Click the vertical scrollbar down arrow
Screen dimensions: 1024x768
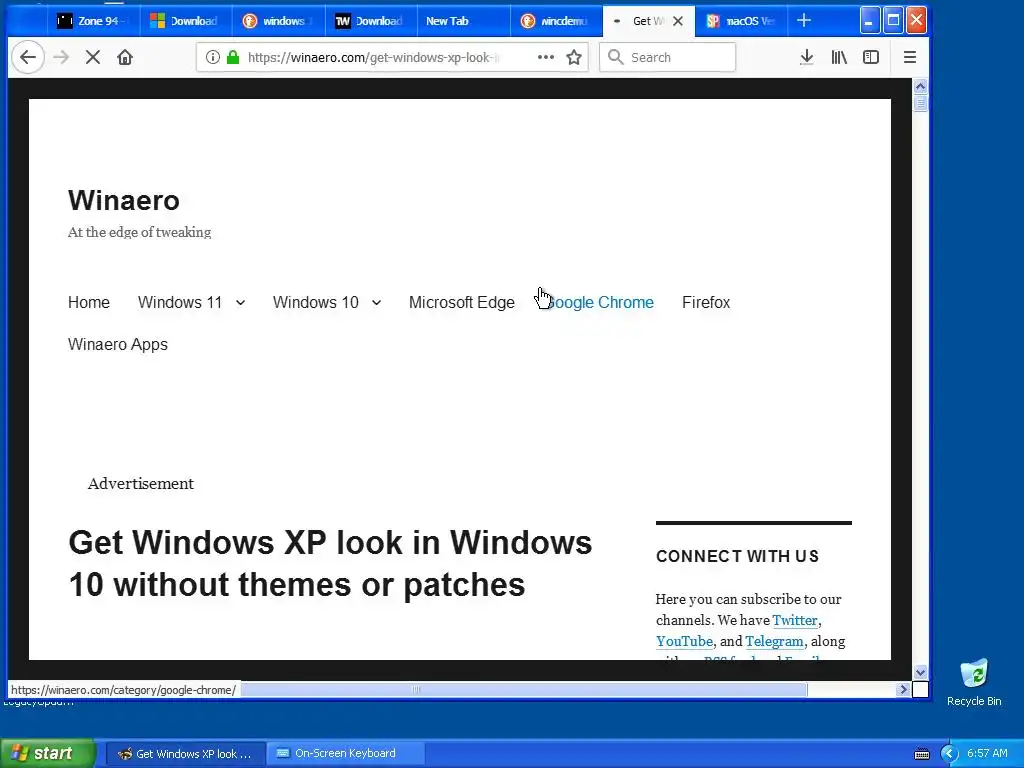[x=920, y=672]
